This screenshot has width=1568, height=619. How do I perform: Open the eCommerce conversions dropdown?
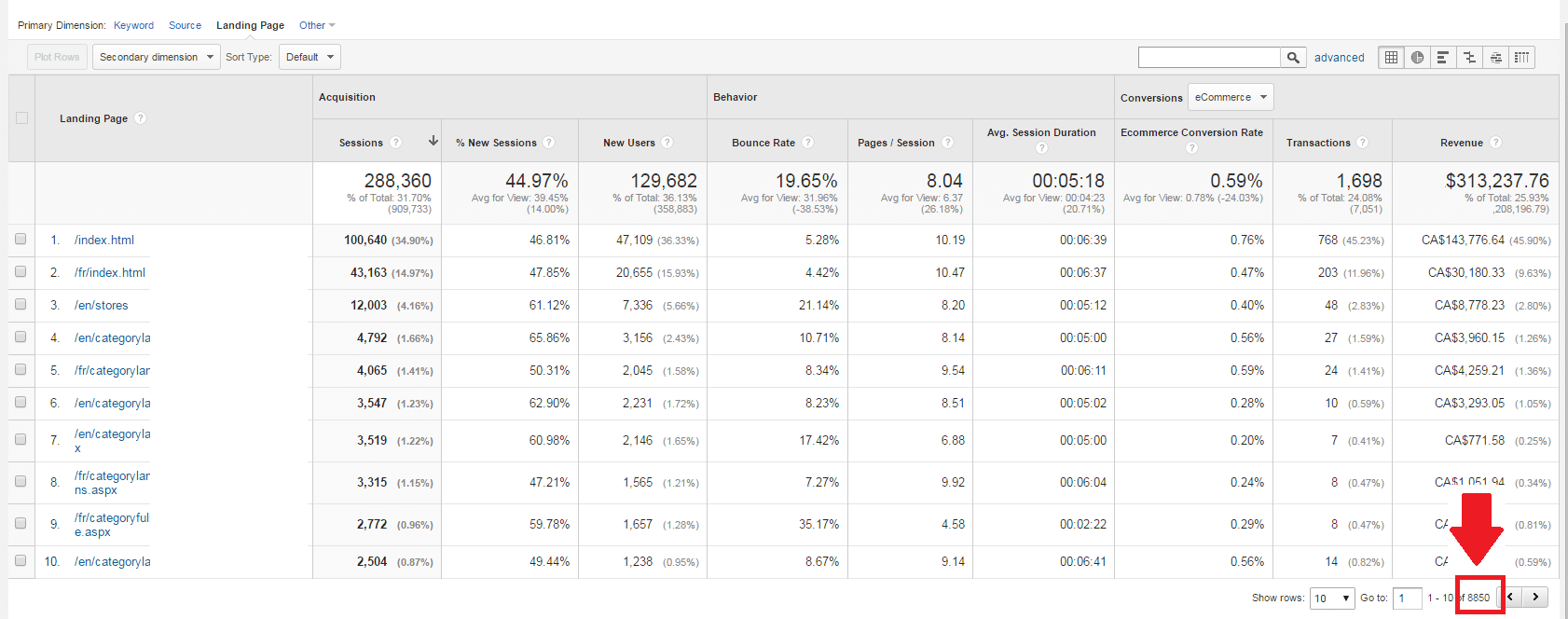(x=1231, y=97)
